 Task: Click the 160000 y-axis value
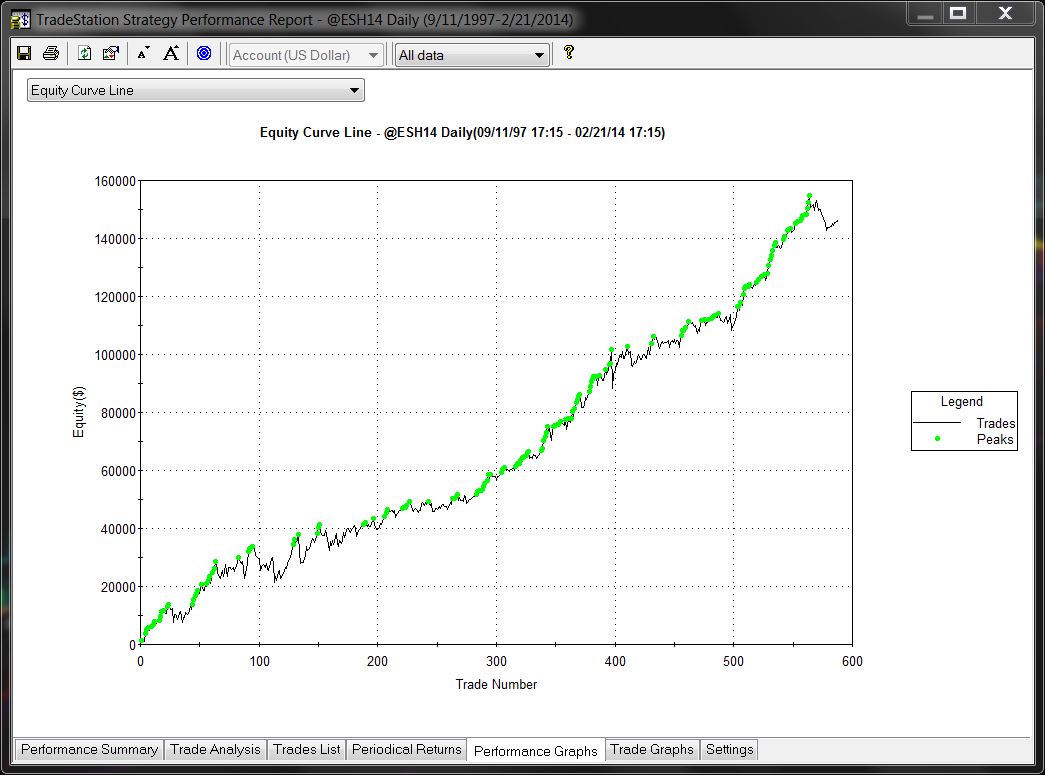(x=115, y=181)
